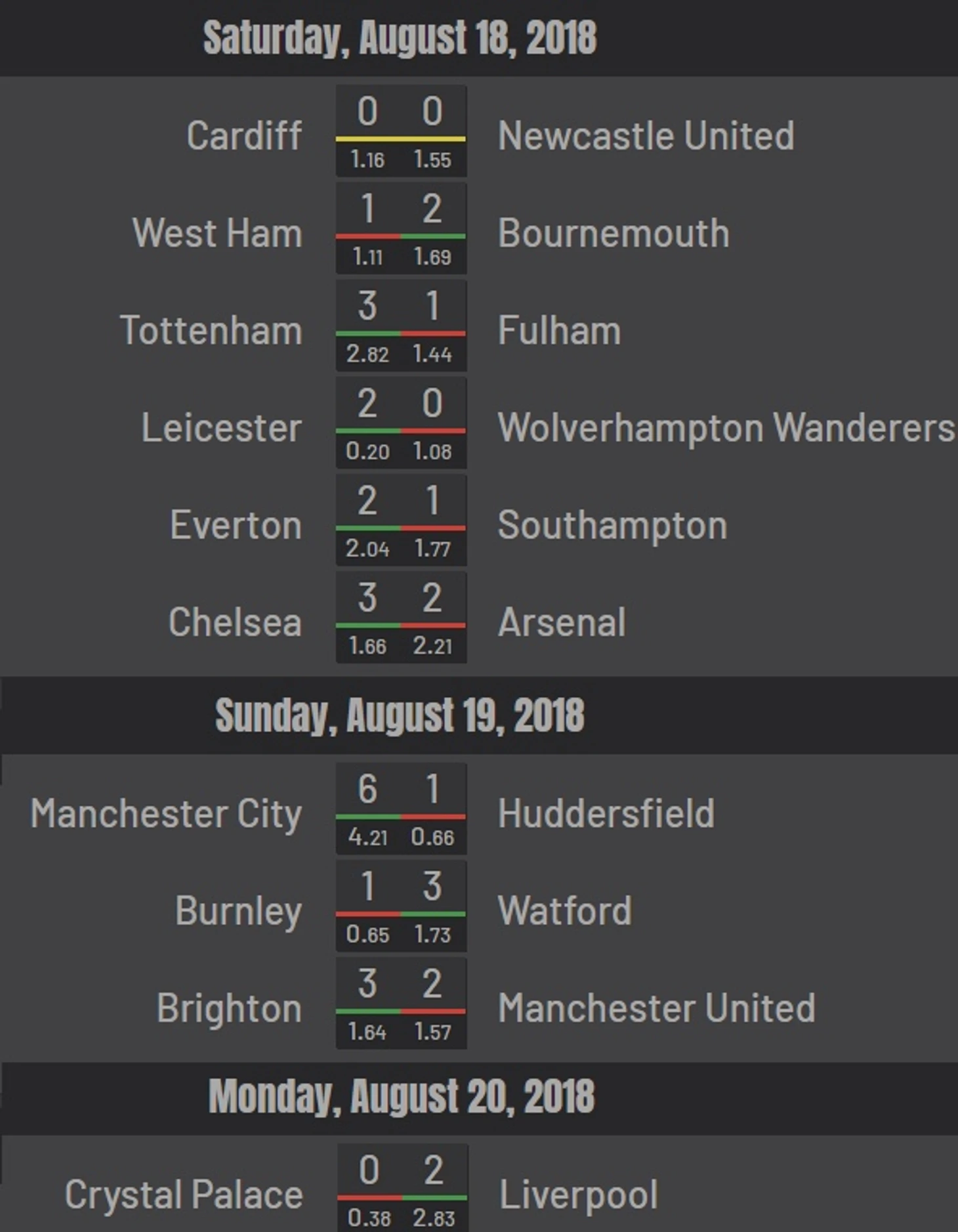Open the Cardiff team link
The image size is (958, 1232).
[x=244, y=136]
